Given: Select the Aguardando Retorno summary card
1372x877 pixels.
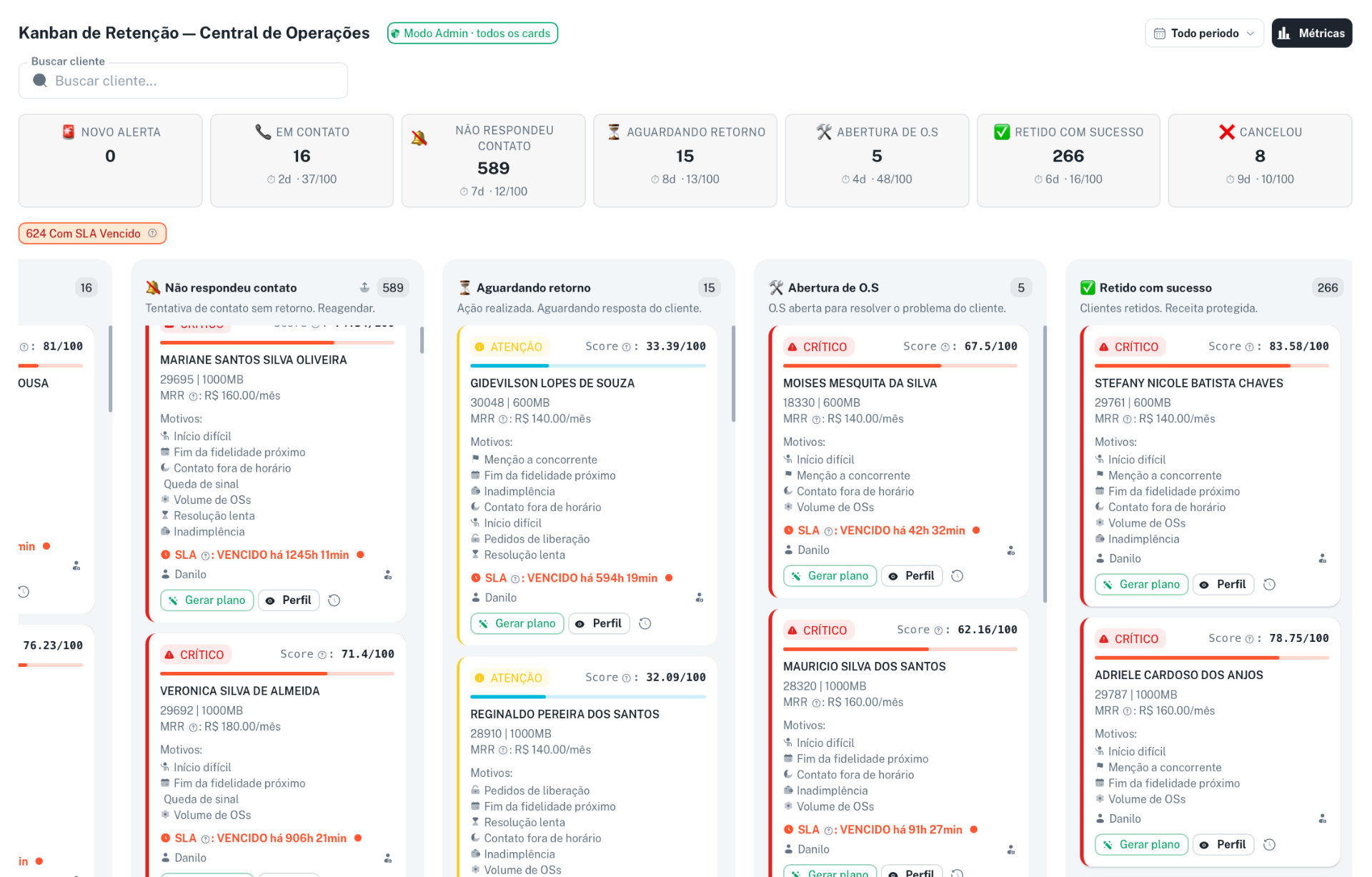Looking at the screenshot, I should coord(685,160).
